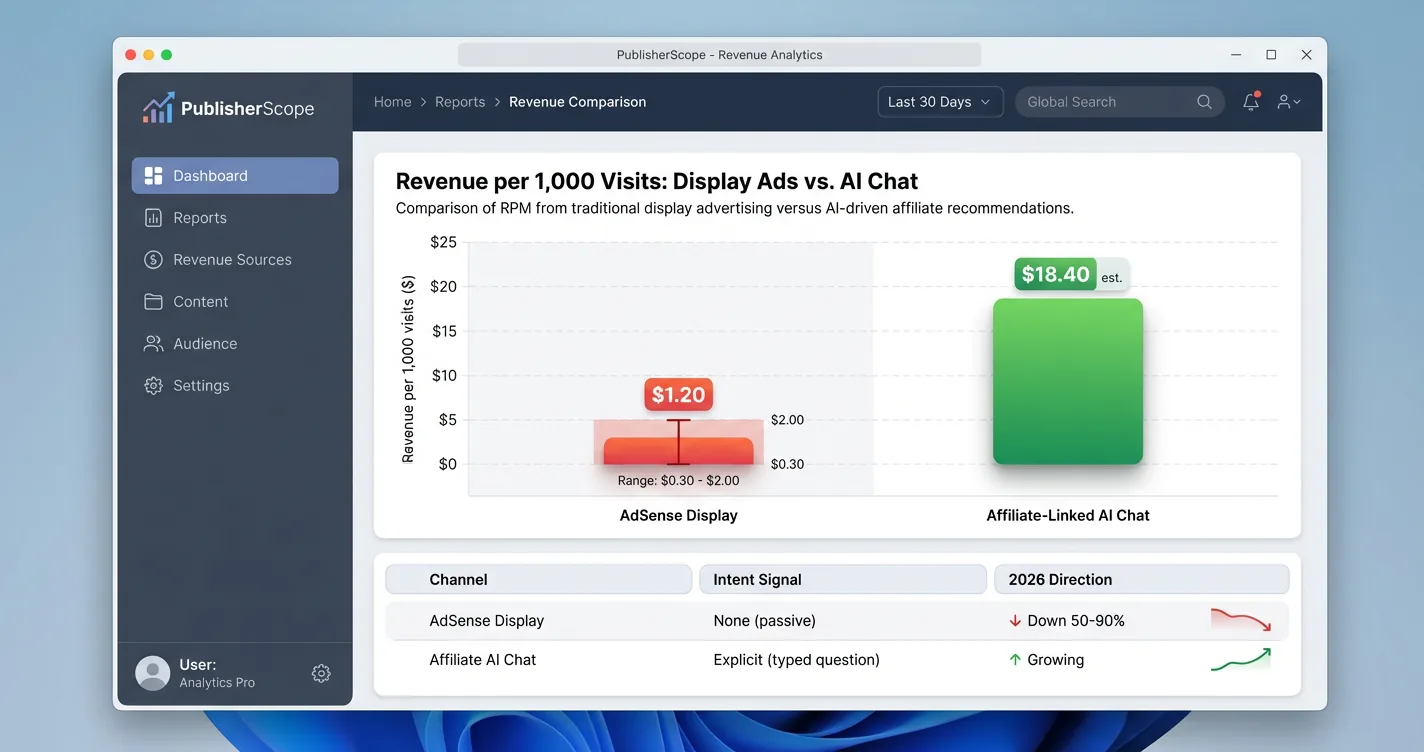Click the $18.40 estimate badge
The width and height of the screenshot is (1424, 752).
(x=1055, y=273)
